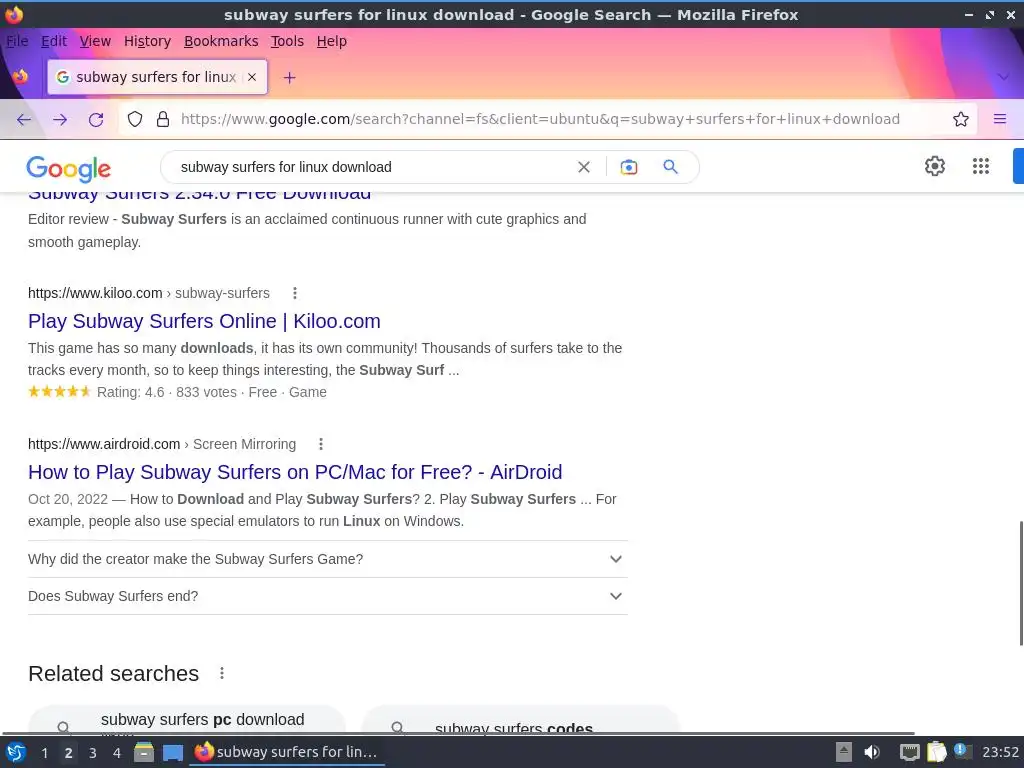Viewport: 1024px width, 768px height.
Task: Click the URL address bar
Action: click(540, 119)
